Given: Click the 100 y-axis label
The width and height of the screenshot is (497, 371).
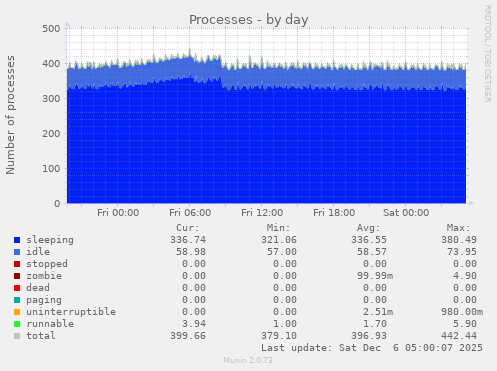Looking at the screenshot, I should [x=51, y=169].
